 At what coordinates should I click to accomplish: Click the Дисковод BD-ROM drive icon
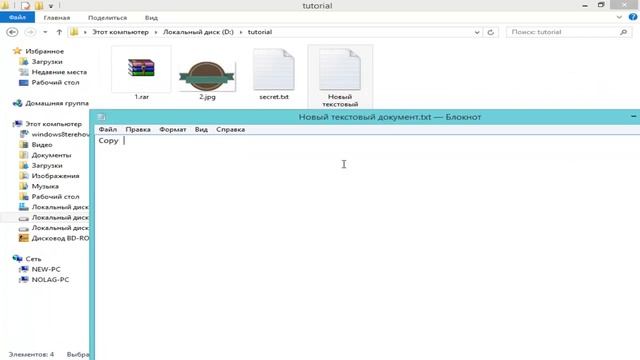pyautogui.click(x=24, y=238)
